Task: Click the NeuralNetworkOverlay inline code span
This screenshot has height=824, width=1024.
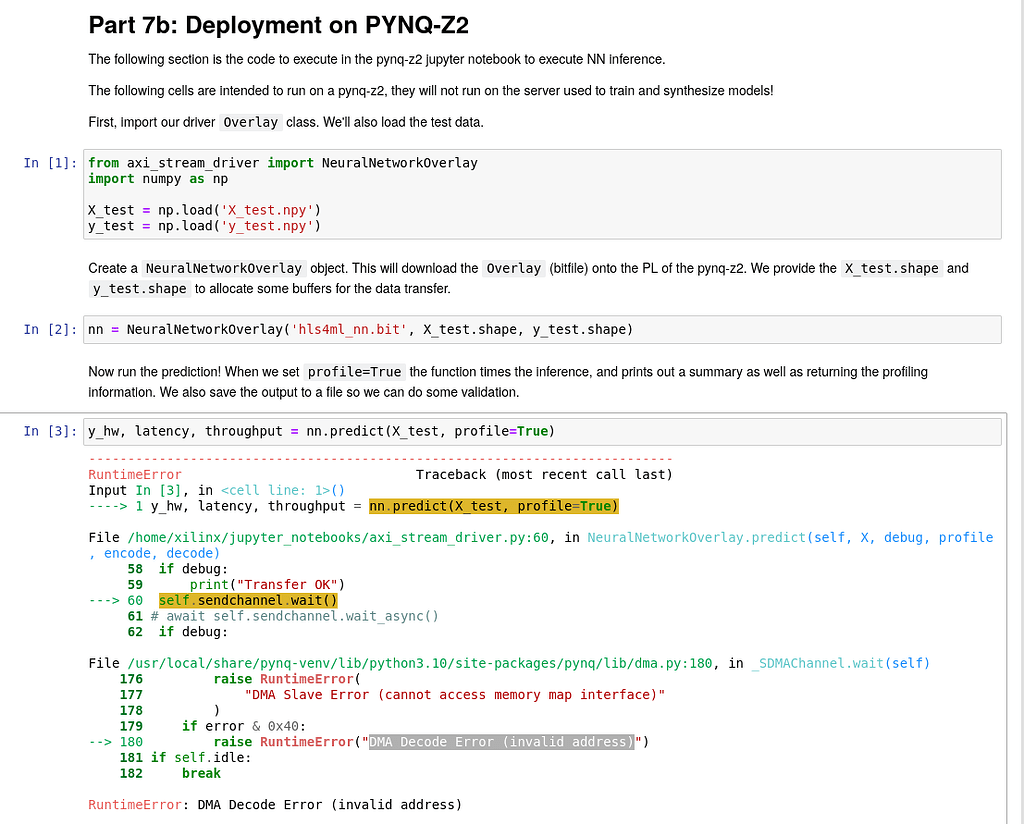Action: 223,268
